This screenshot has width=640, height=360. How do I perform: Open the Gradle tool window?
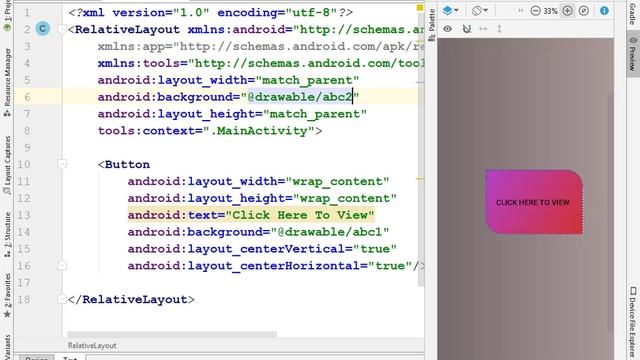tap(633, 13)
